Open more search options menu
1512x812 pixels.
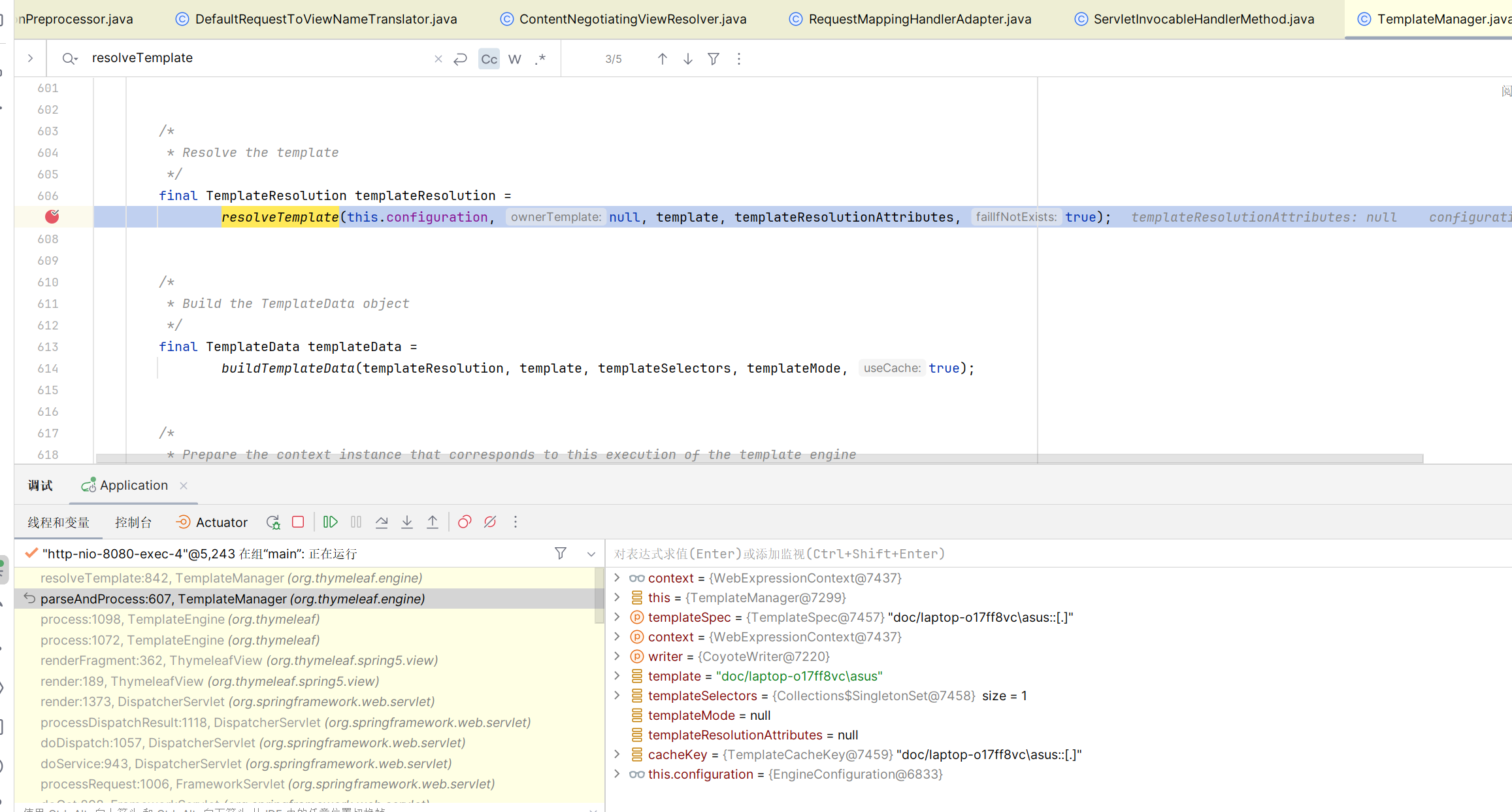[x=739, y=59]
